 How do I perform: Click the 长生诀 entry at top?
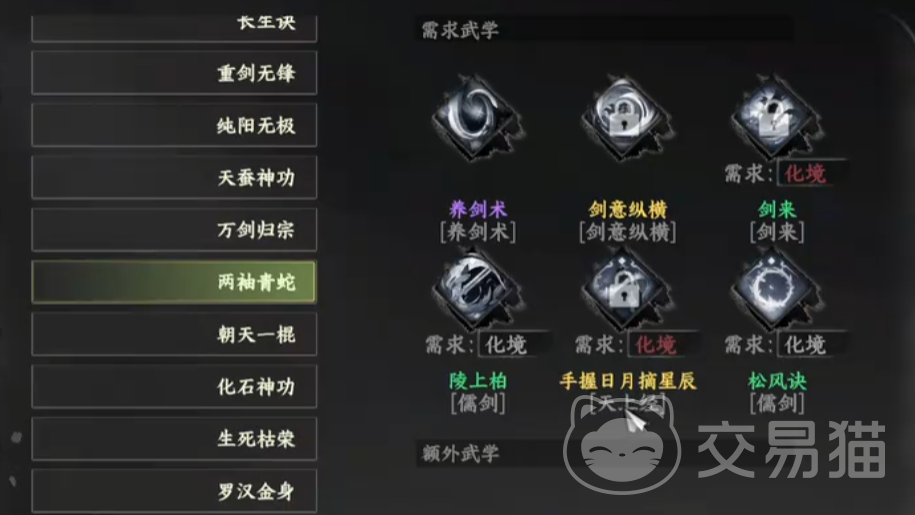(174, 28)
